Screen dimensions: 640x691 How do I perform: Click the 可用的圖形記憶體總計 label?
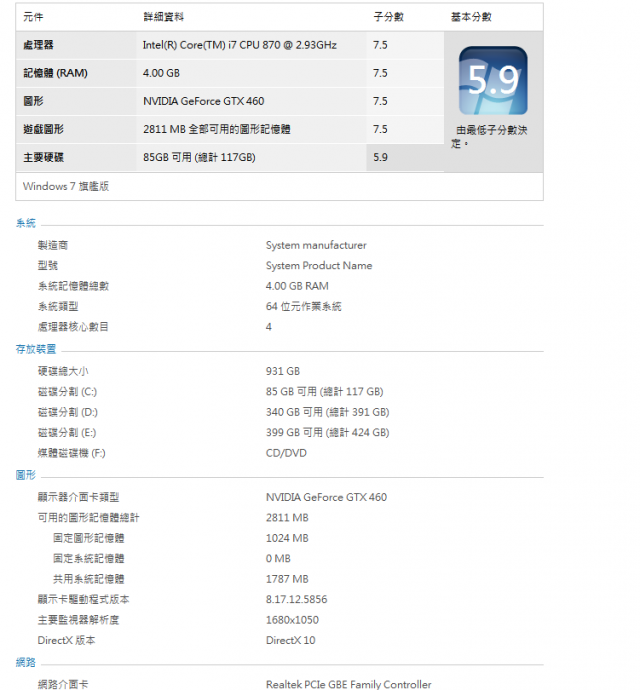click(89, 518)
